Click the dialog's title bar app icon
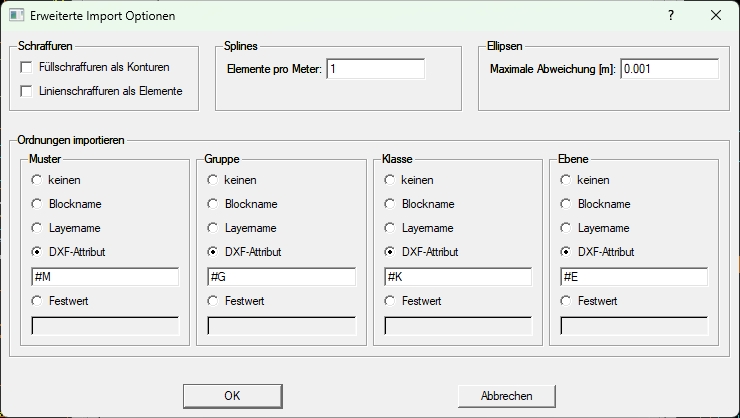 17,16
